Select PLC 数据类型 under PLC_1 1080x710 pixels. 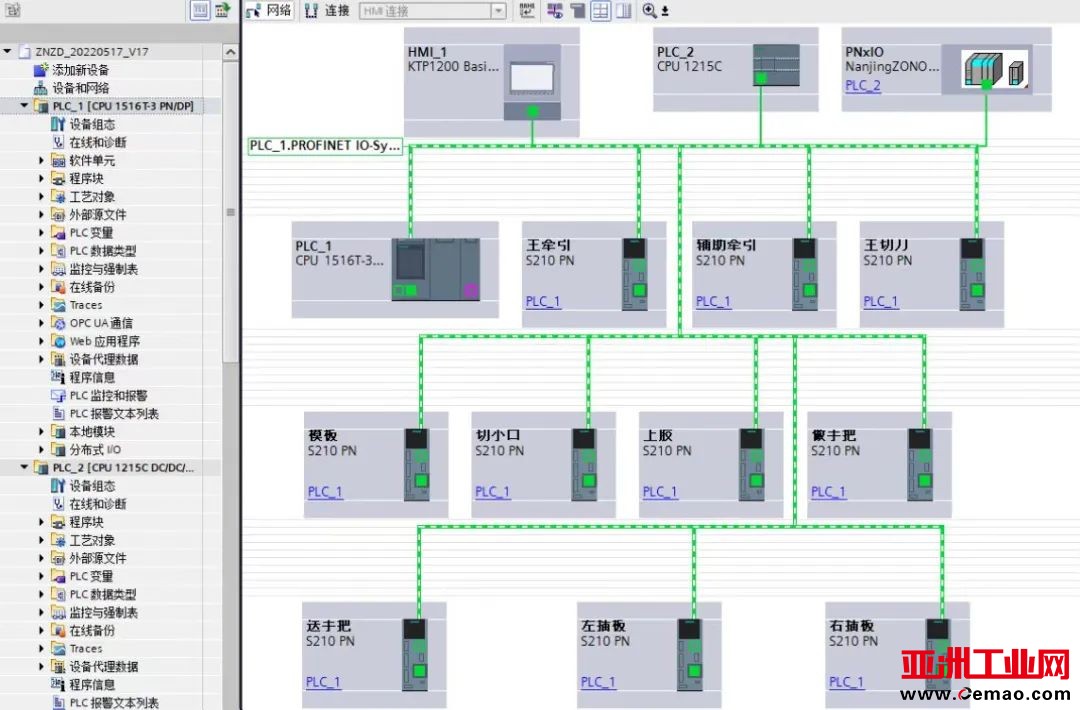click(x=103, y=251)
